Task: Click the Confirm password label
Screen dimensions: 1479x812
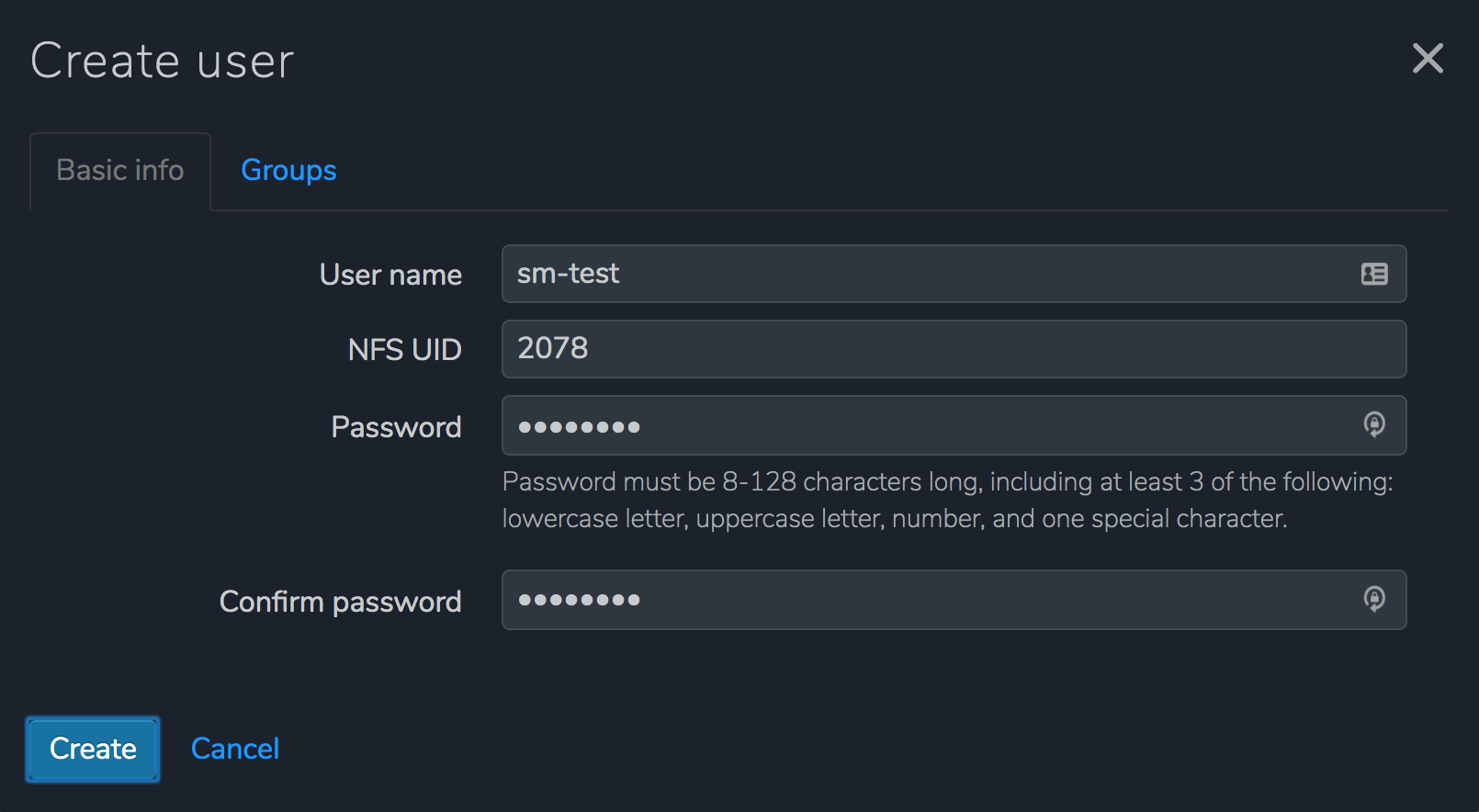Action: click(x=340, y=601)
